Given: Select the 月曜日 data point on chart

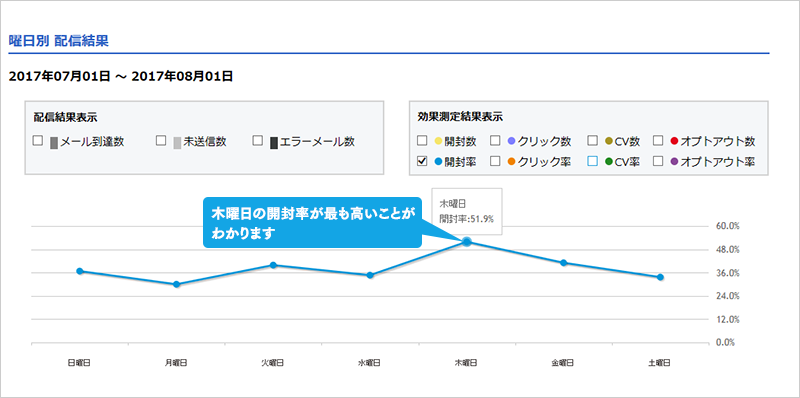Looking at the screenshot, I should (x=177, y=284).
